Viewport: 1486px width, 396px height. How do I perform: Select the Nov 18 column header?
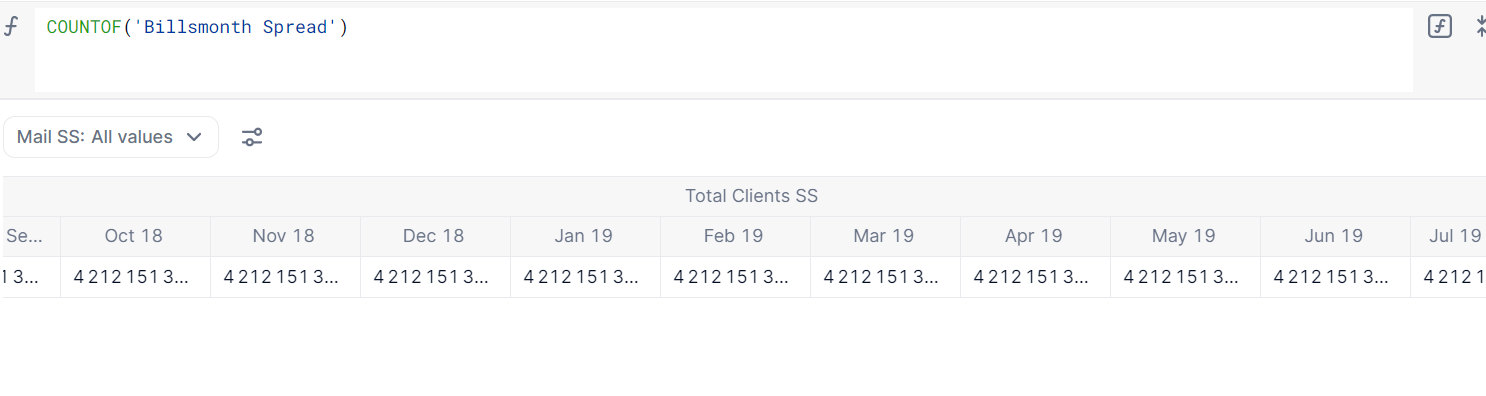[x=285, y=236]
